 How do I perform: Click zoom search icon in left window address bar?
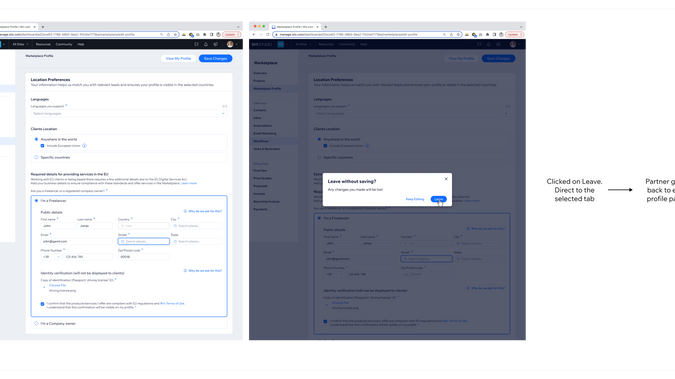pyautogui.click(x=161, y=34)
